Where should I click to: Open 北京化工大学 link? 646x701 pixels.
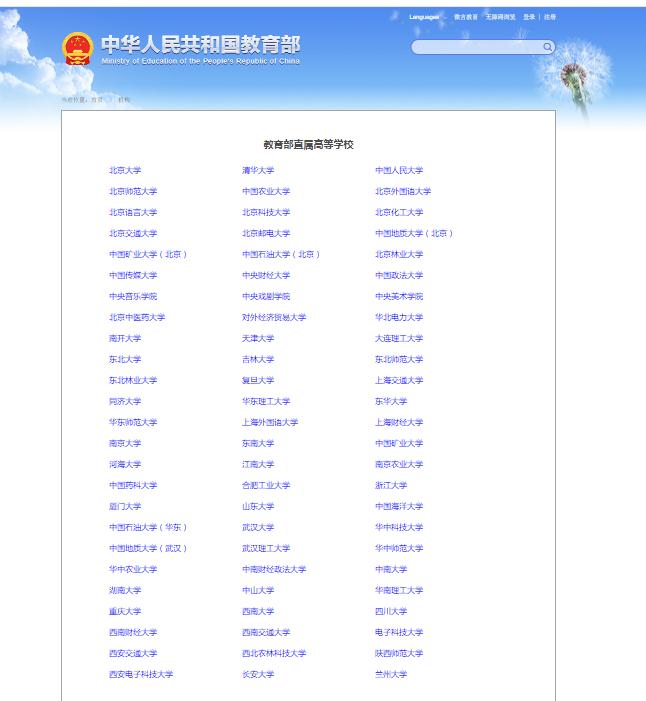[399, 212]
